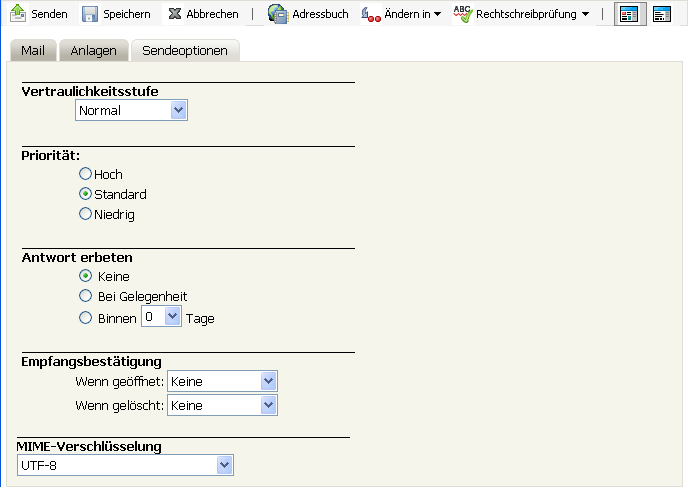Select the second layout view icon
Image resolution: width=688 pixels, height=487 pixels.
[x=662, y=14]
